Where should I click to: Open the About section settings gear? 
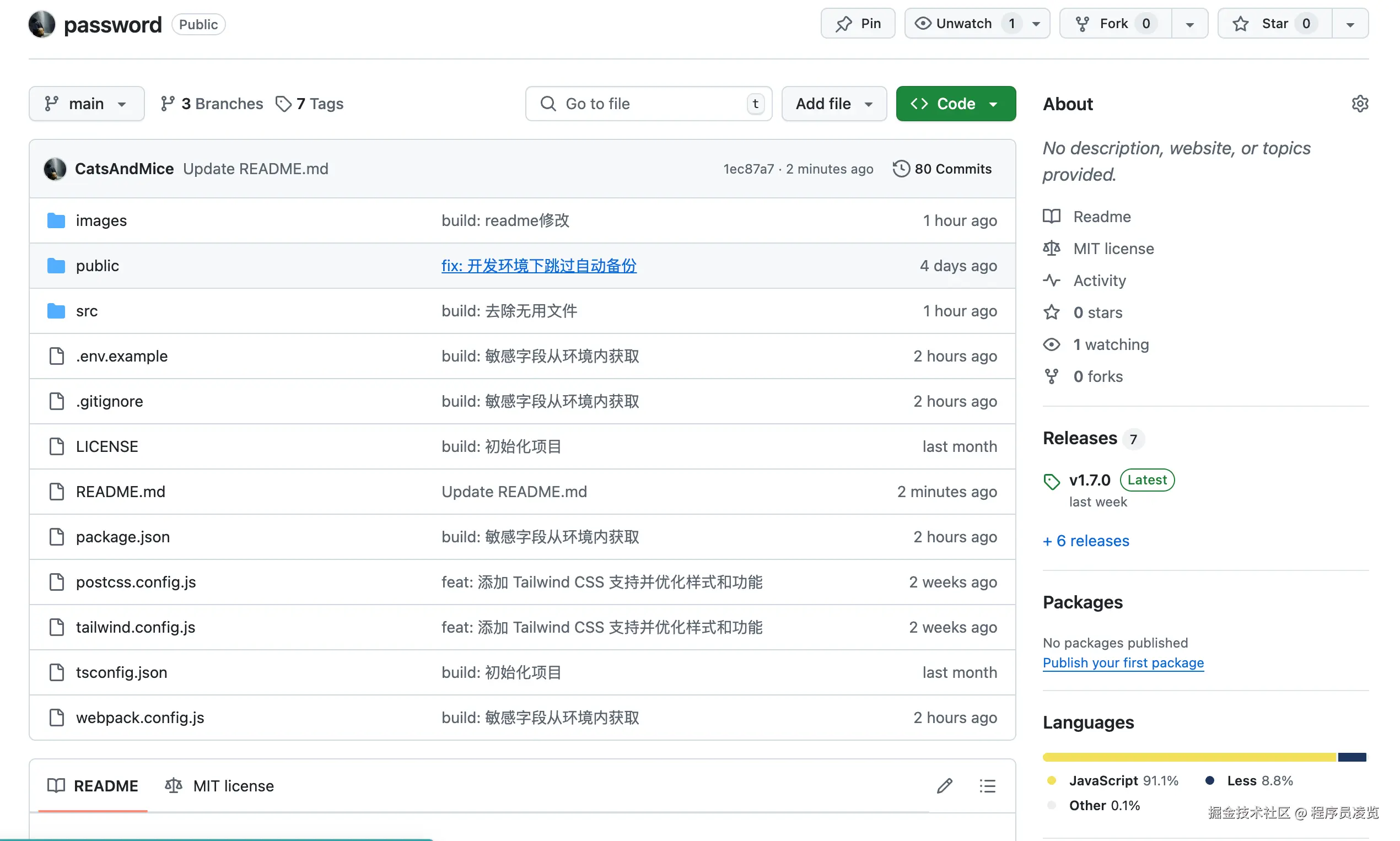click(1360, 103)
